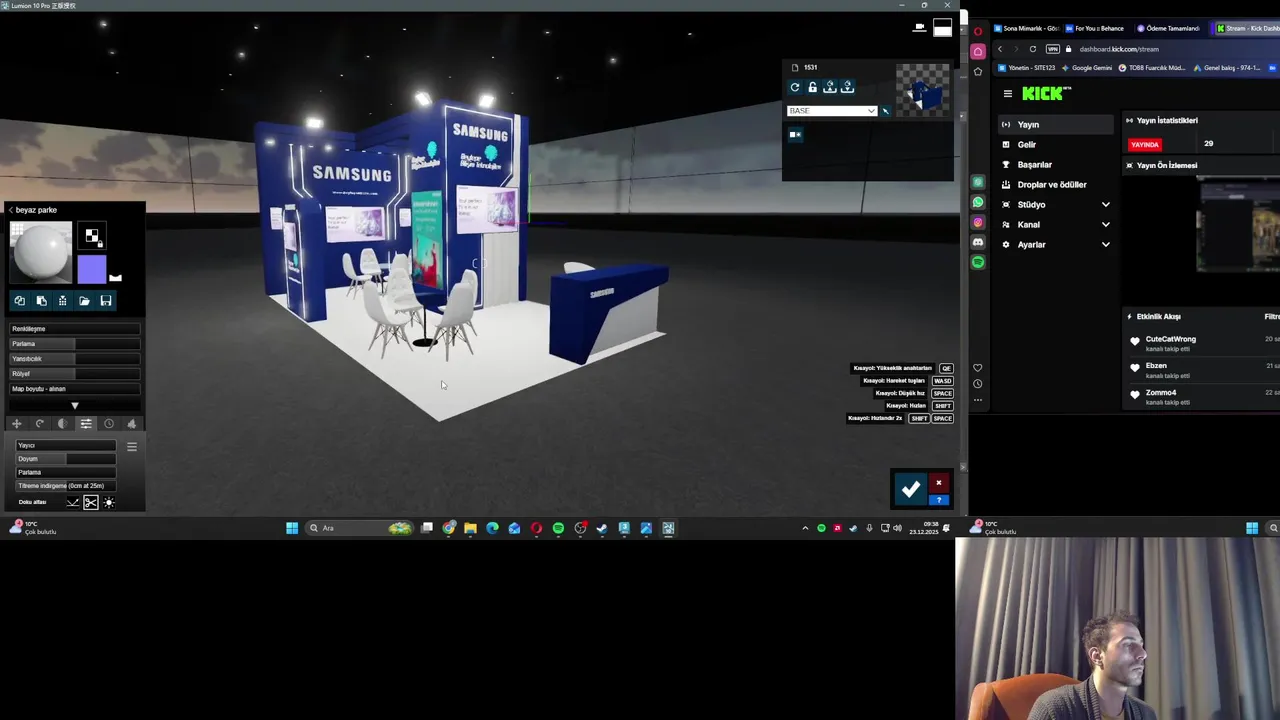This screenshot has height=720, width=1280.
Task: Click the load material folder icon
Action: pos(84,300)
